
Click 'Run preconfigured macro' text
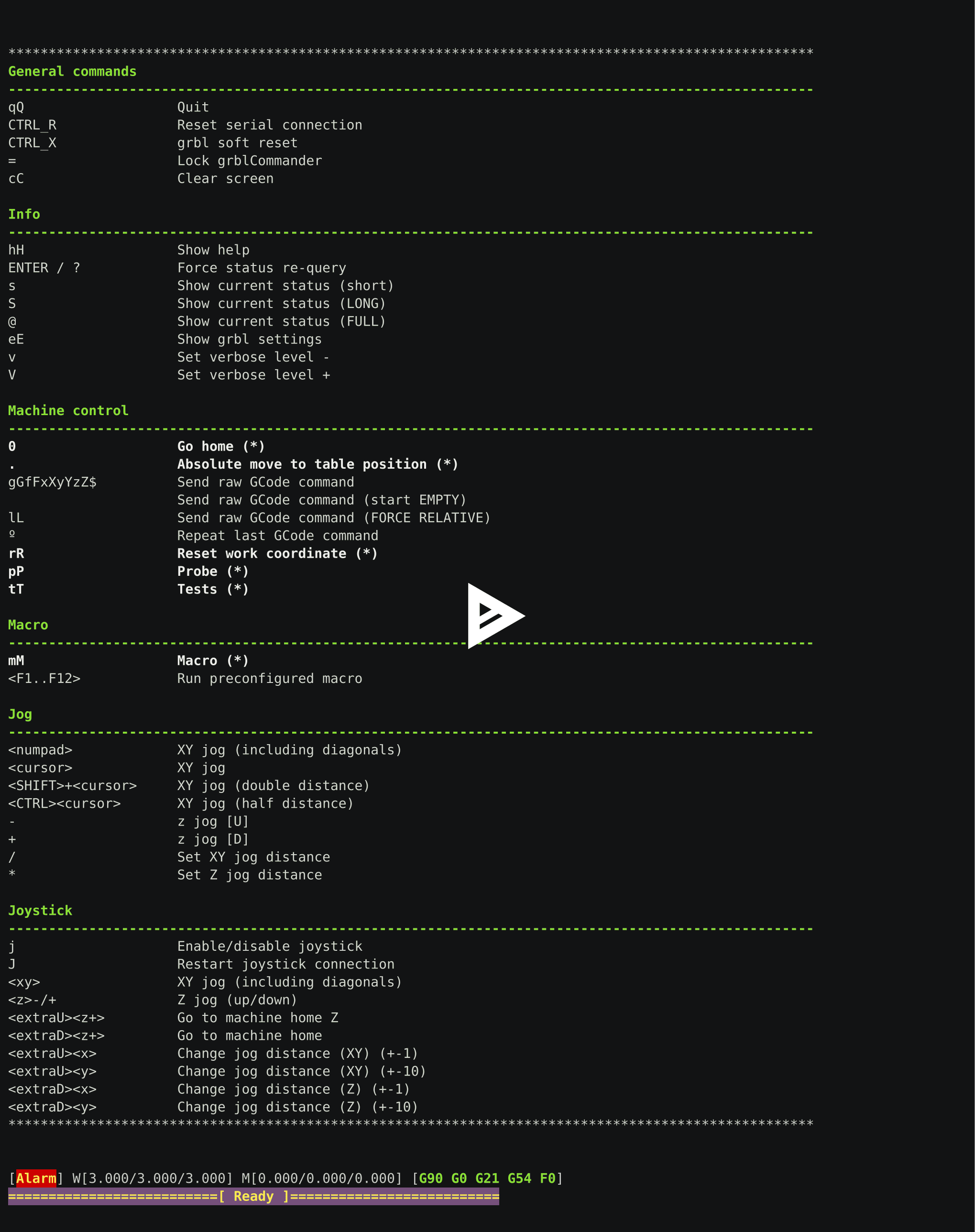pyautogui.click(x=269, y=679)
